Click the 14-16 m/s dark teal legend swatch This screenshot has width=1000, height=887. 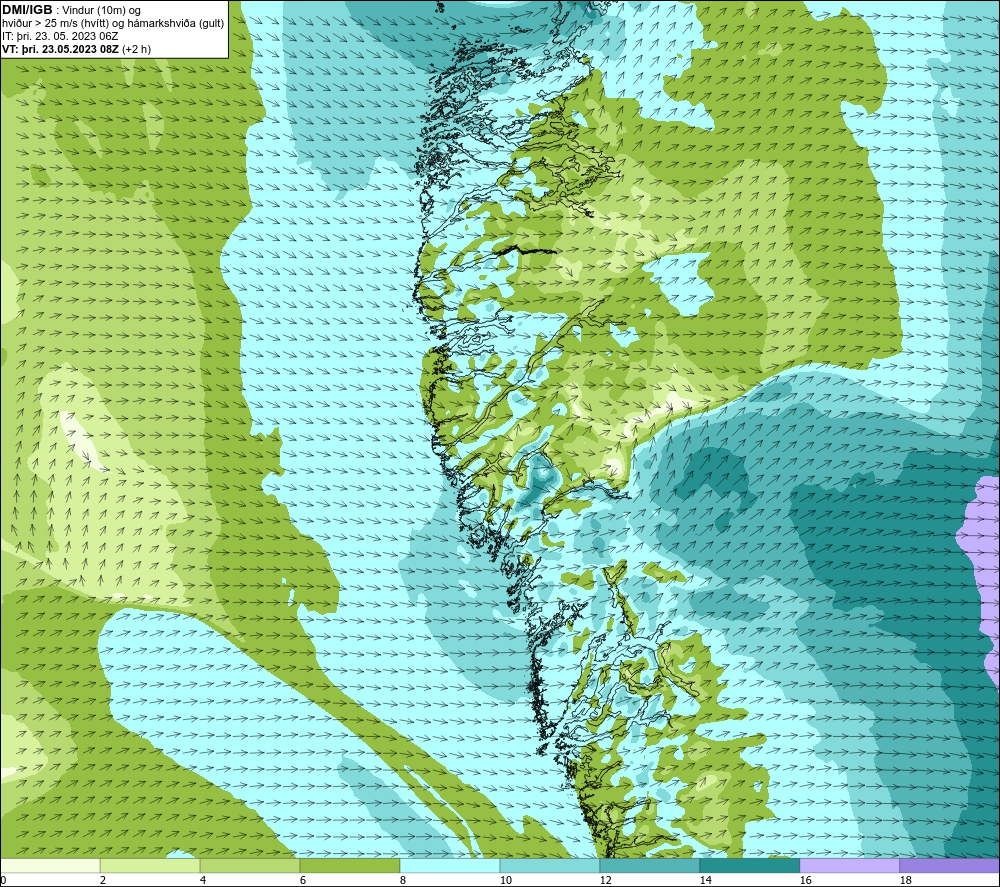749,866
